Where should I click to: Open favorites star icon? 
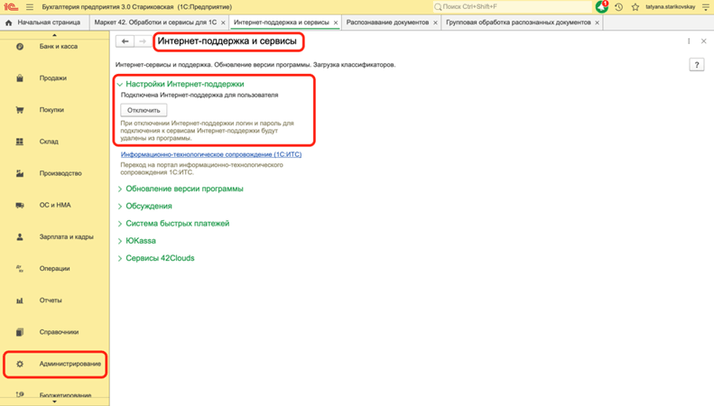click(x=635, y=7)
